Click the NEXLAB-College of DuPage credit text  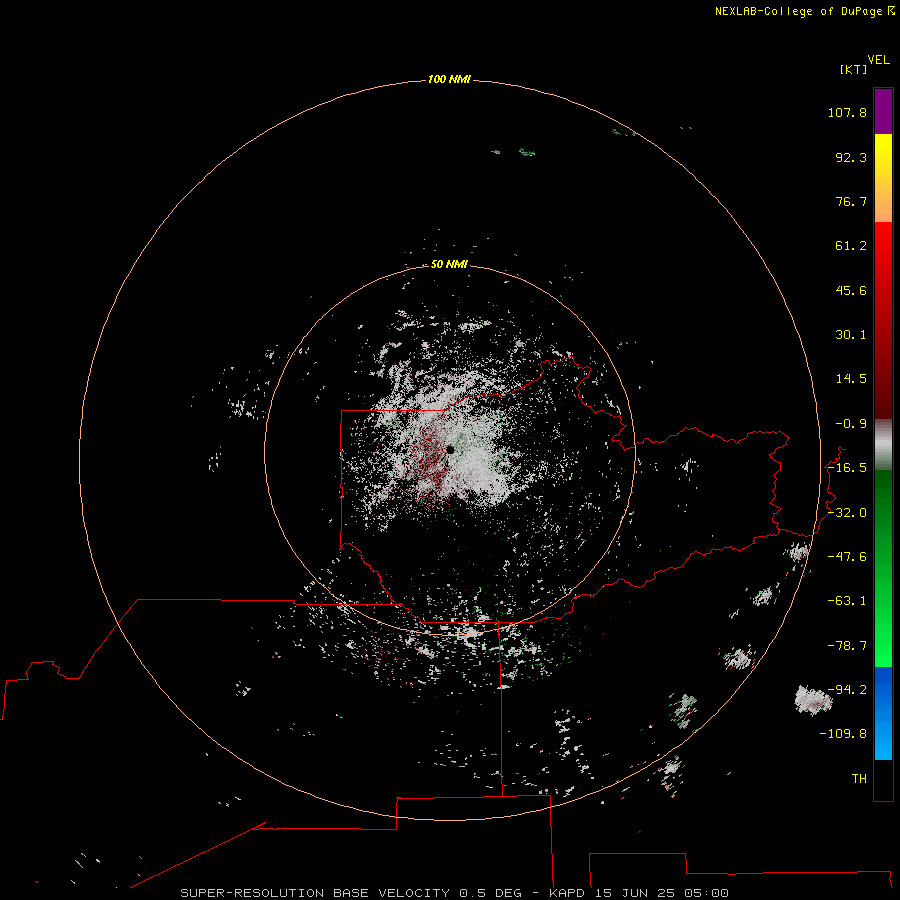[x=800, y=11]
